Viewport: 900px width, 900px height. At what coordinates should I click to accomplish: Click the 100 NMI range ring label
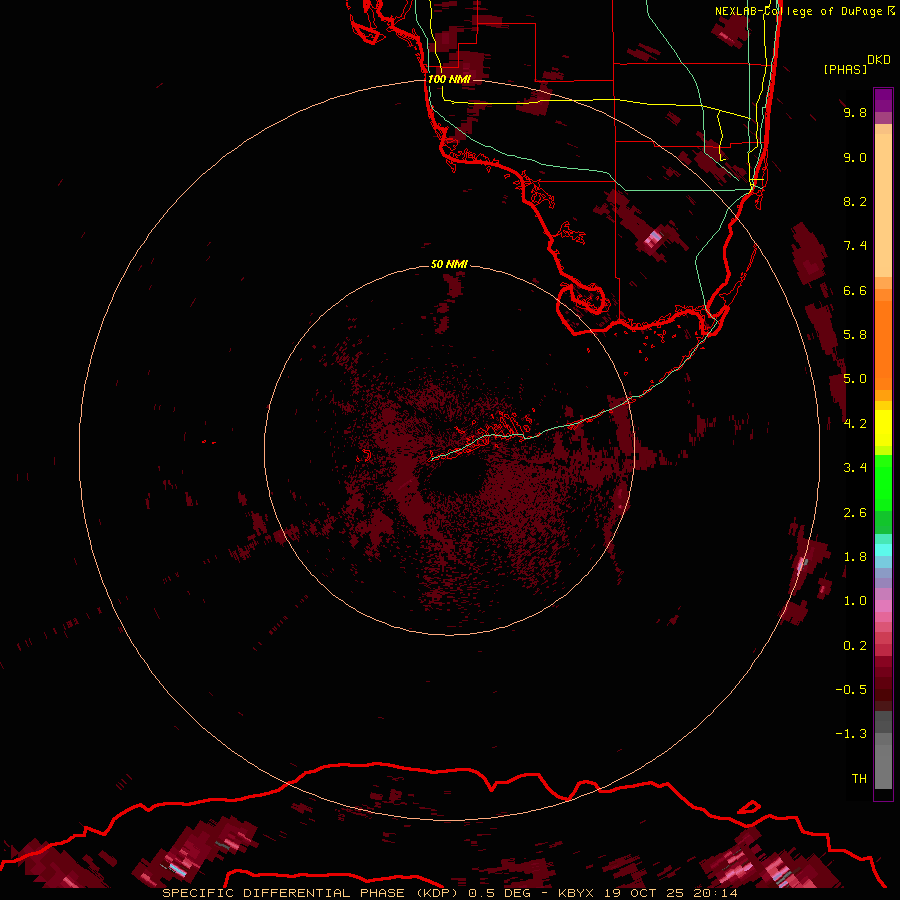coord(449,79)
